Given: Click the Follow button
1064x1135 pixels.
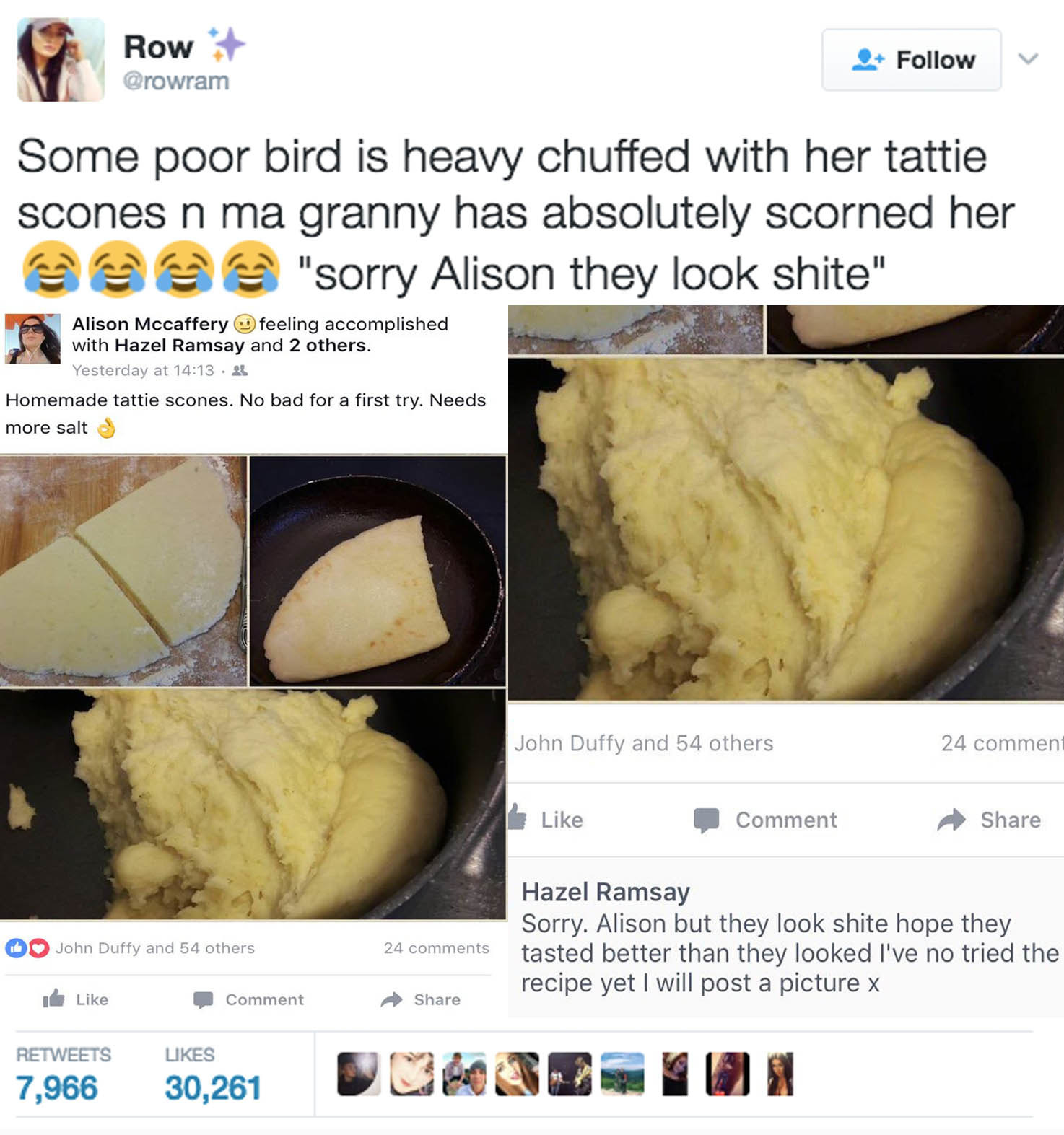Looking at the screenshot, I should point(911,60).
